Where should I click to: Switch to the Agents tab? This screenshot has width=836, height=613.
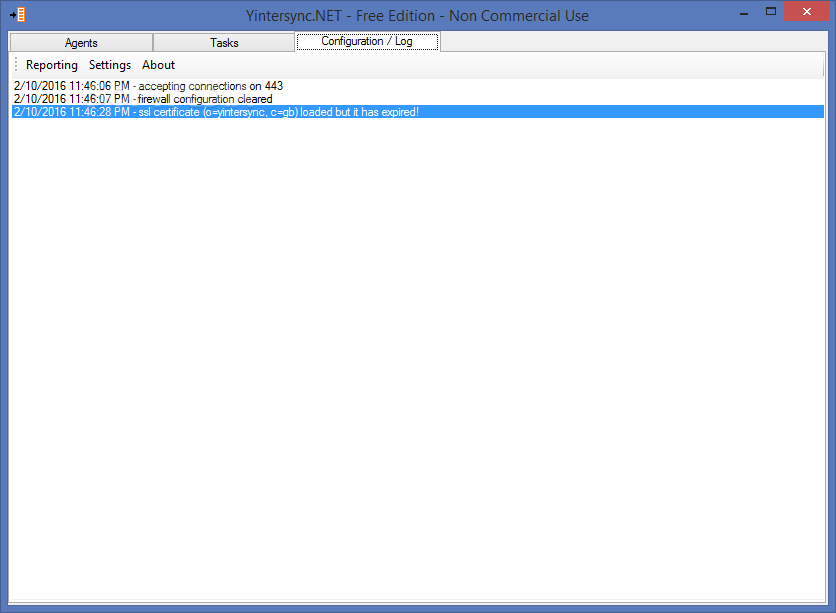[81, 43]
